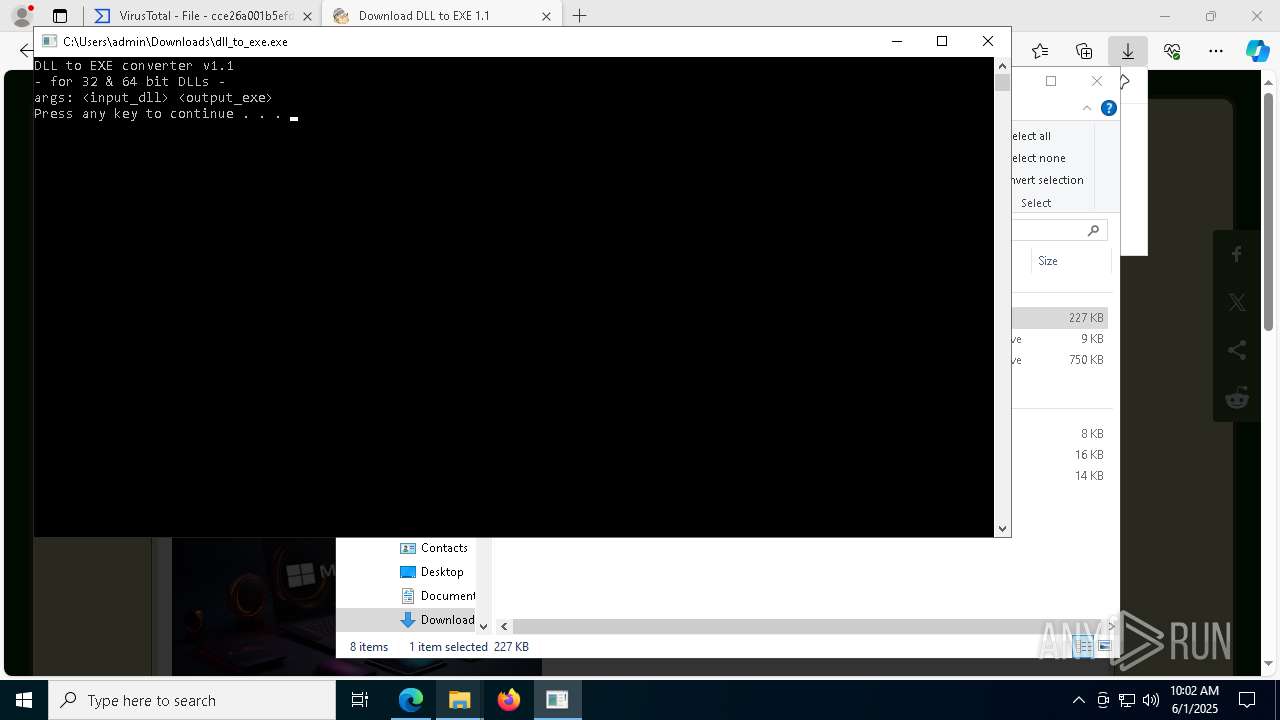The image size is (1280, 720).
Task: Share page on Reddit
Action: [x=1237, y=397]
